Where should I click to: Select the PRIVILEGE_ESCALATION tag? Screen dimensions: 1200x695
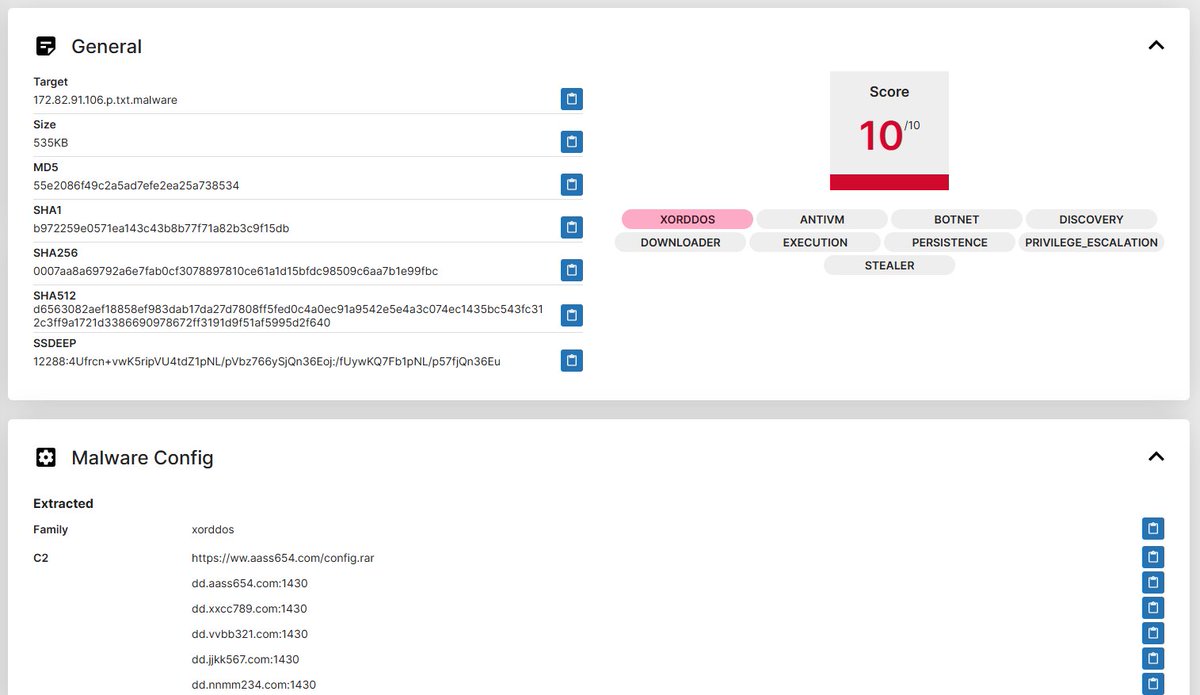click(1091, 242)
